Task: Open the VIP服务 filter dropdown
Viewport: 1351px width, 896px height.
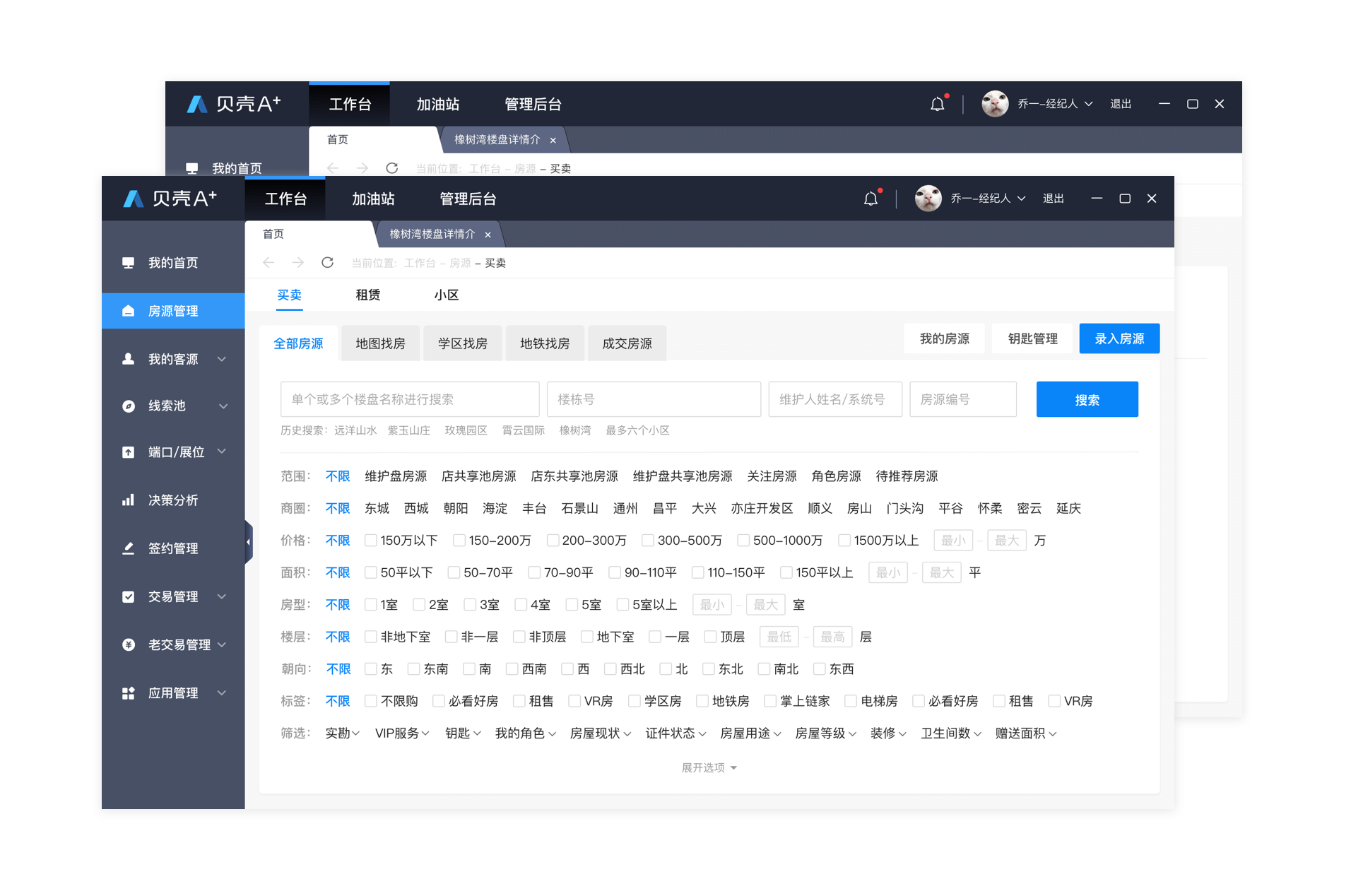Action: 401,733
